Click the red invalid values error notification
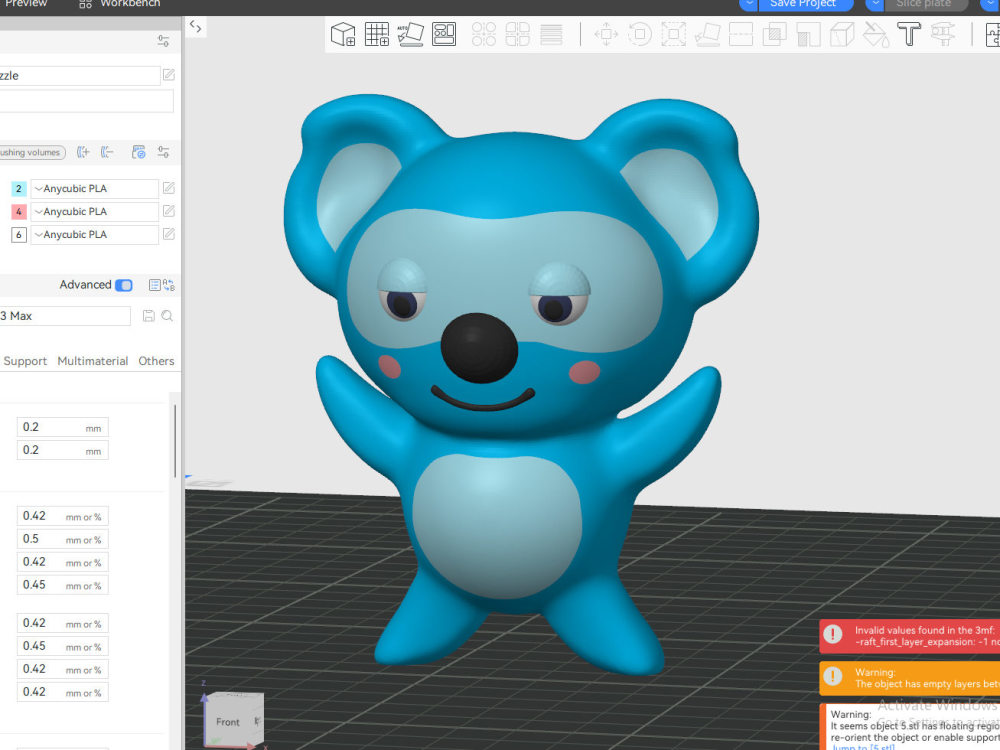Viewport: 1000px width, 750px height. click(910, 636)
